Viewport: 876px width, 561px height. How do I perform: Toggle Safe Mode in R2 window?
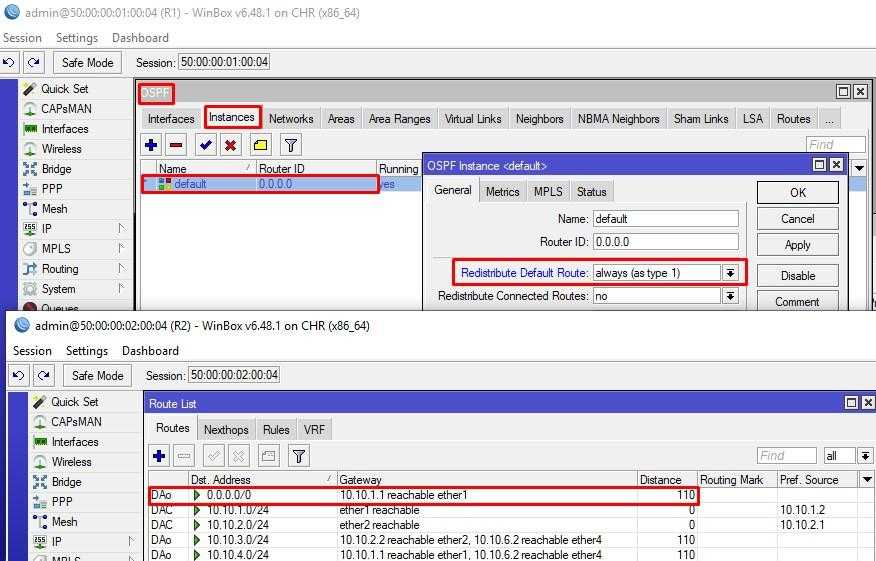[x=97, y=375]
